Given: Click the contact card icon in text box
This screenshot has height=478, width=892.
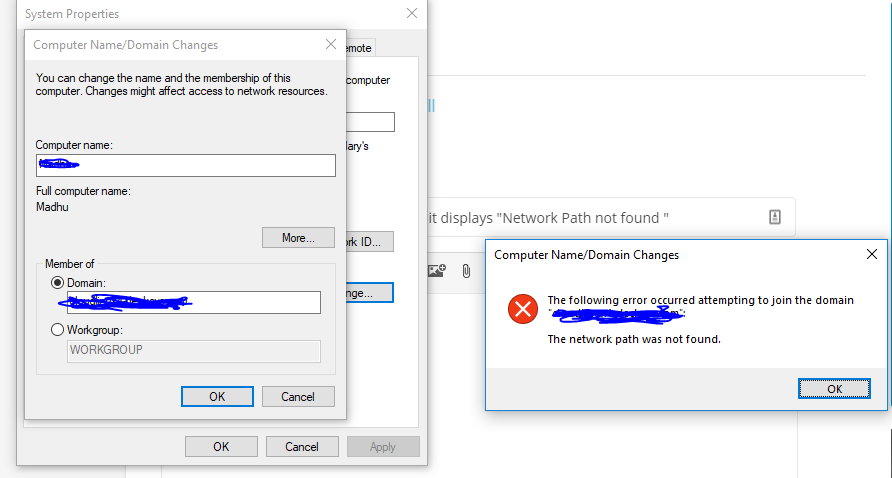Looking at the screenshot, I should (775, 217).
